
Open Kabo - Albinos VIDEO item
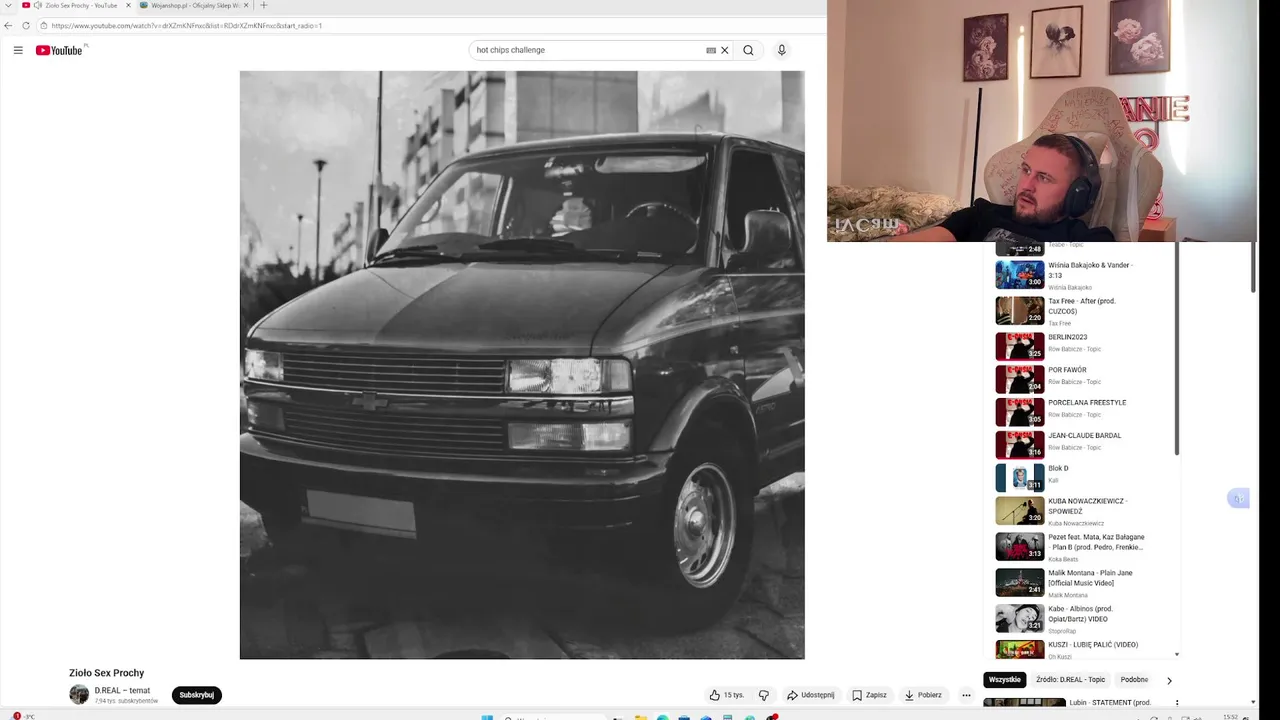1085,619
